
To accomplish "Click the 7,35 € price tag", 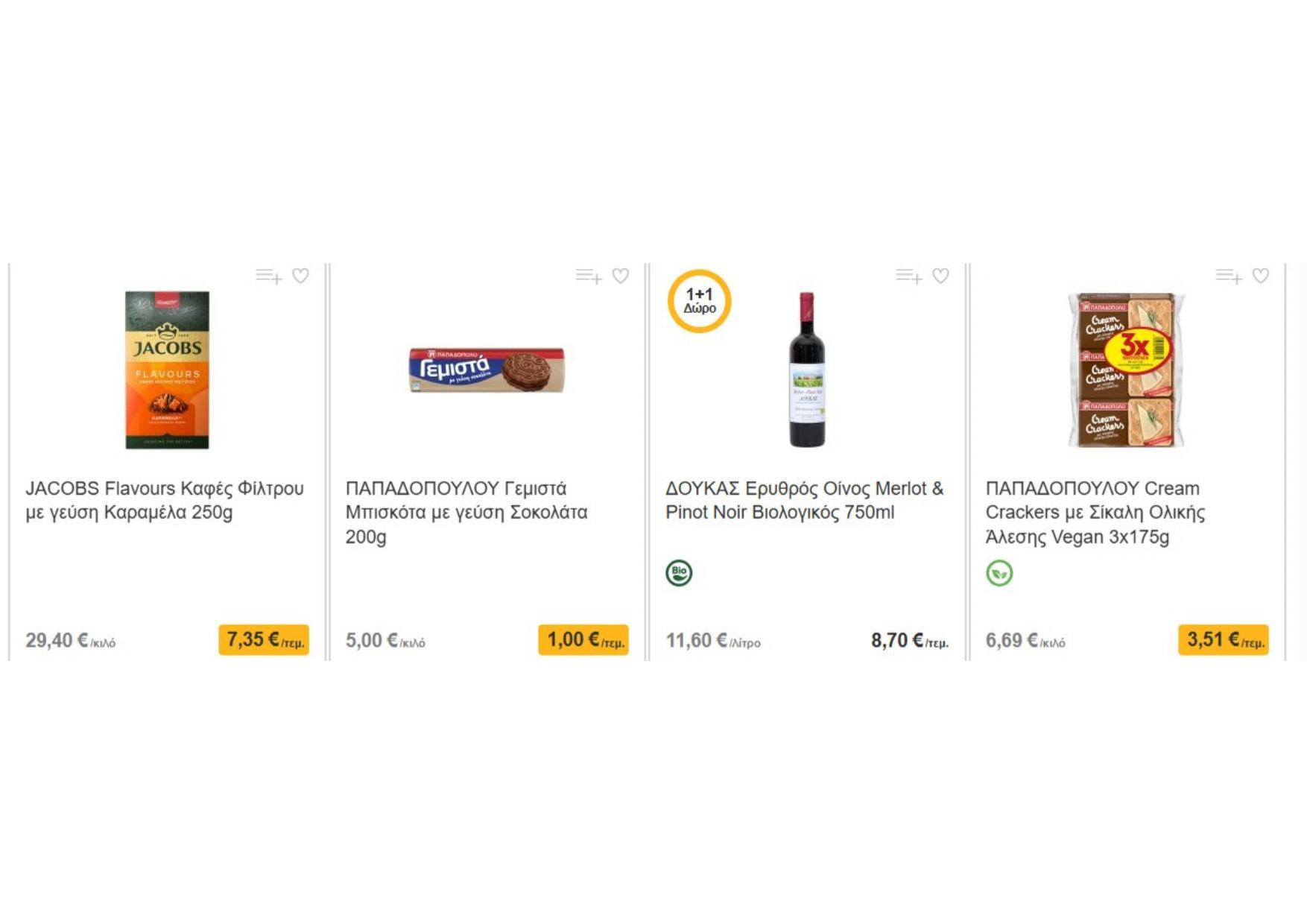I will pos(264,640).
